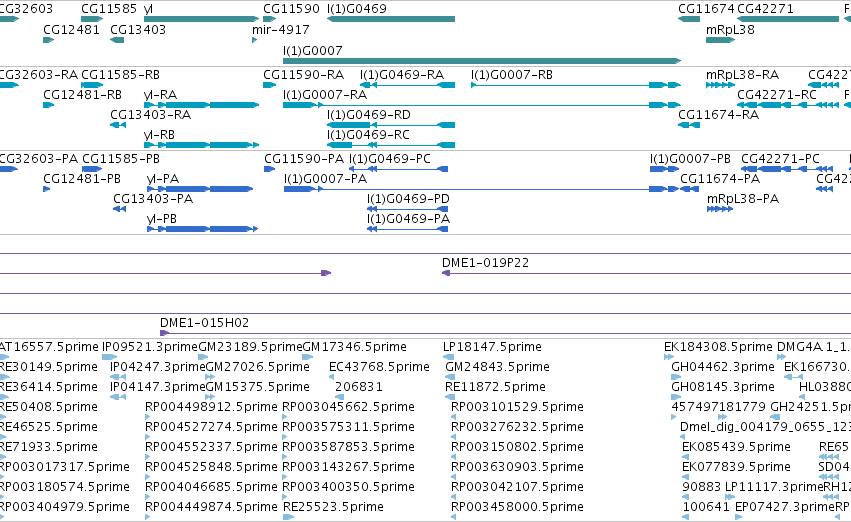The width and height of the screenshot is (851, 522).
Task: Select EST EK184308.5prime
Action: coord(669,357)
